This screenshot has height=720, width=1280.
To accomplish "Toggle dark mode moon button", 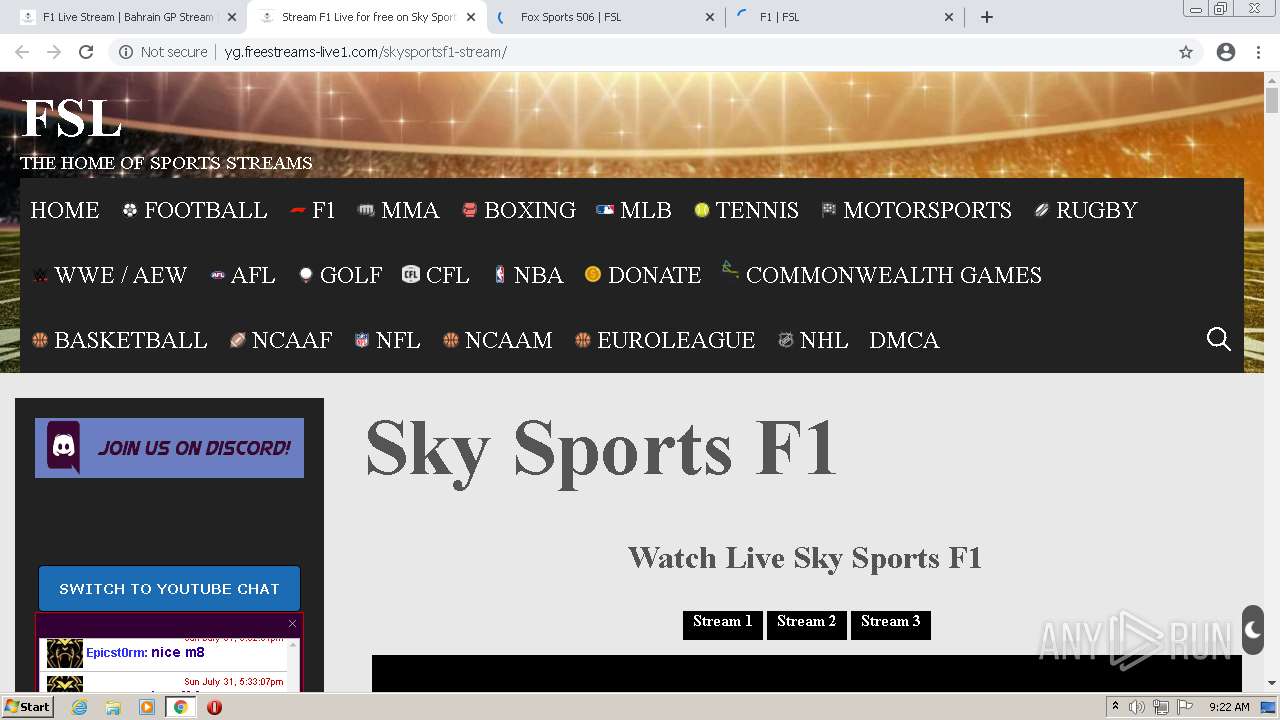I will click(1253, 630).
